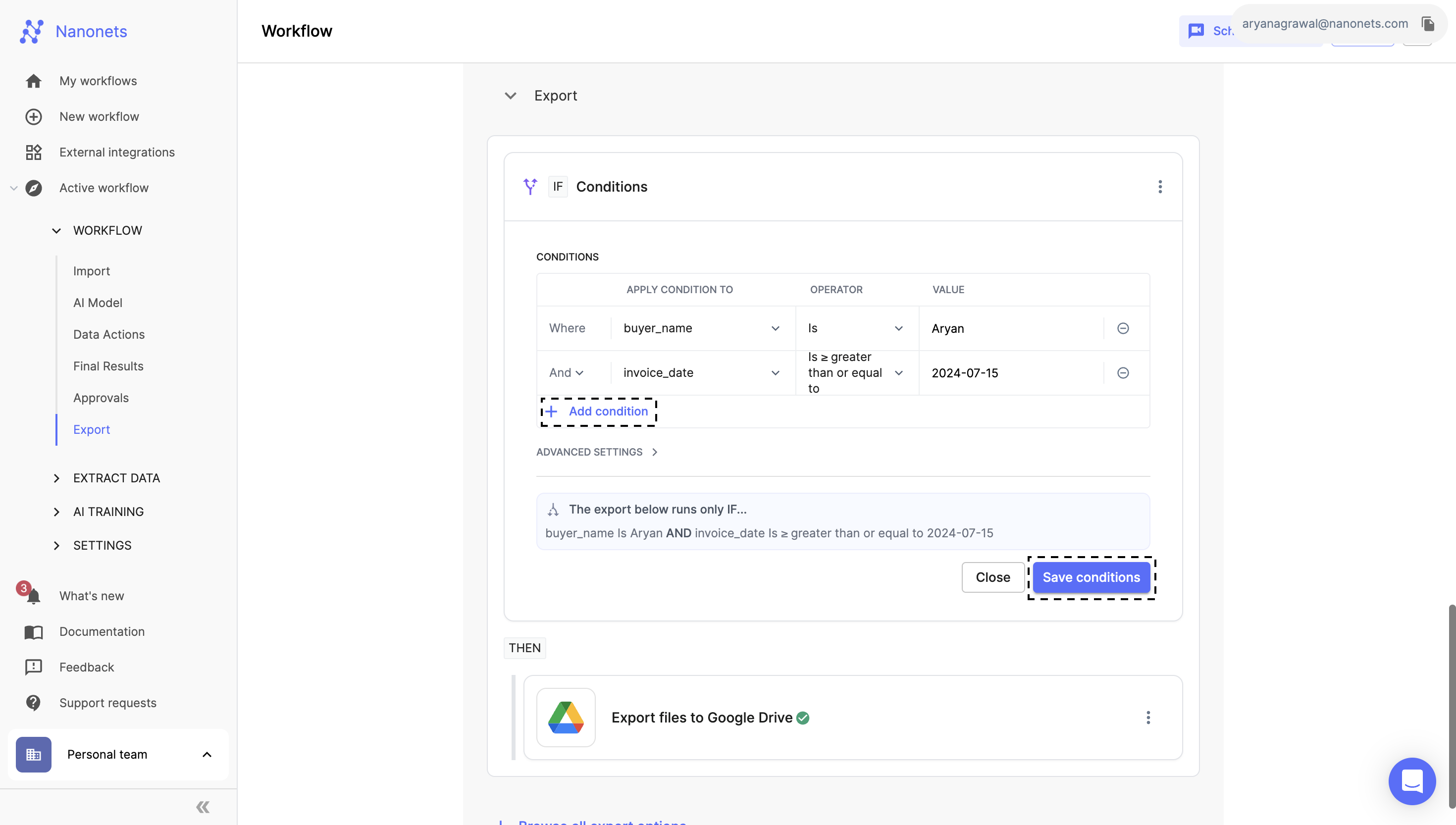1456x825 pixels.
Task: Open Google Drive export three-dot menu
Action: (1148, 718)
